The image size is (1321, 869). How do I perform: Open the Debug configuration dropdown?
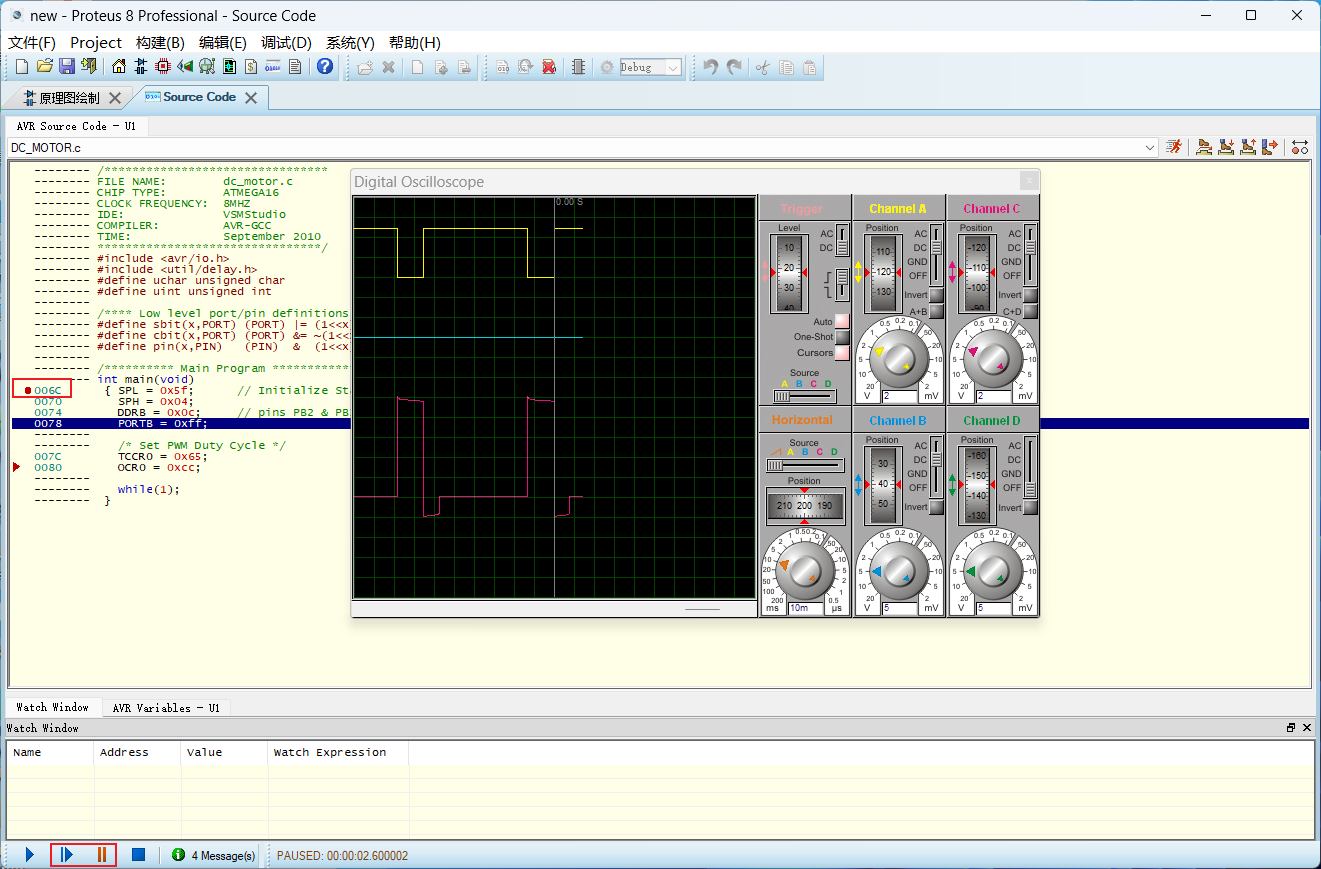[x=674, y=67]
